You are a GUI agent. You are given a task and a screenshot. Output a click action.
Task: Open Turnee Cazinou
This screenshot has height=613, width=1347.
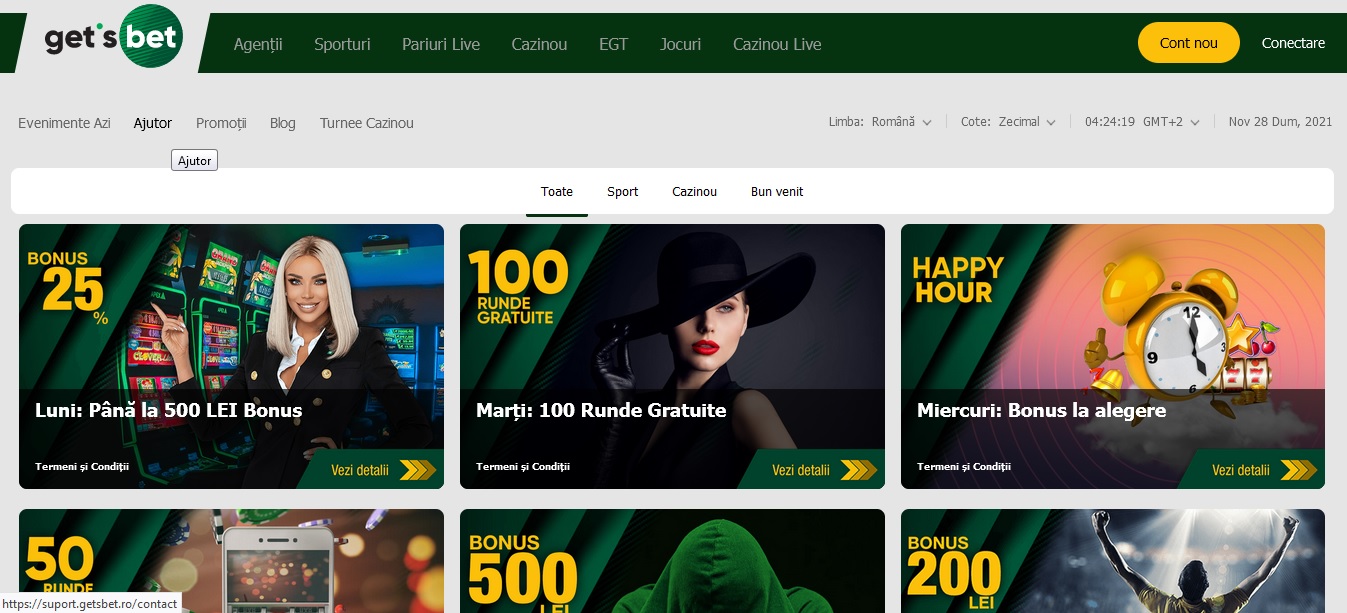[366, 123]
